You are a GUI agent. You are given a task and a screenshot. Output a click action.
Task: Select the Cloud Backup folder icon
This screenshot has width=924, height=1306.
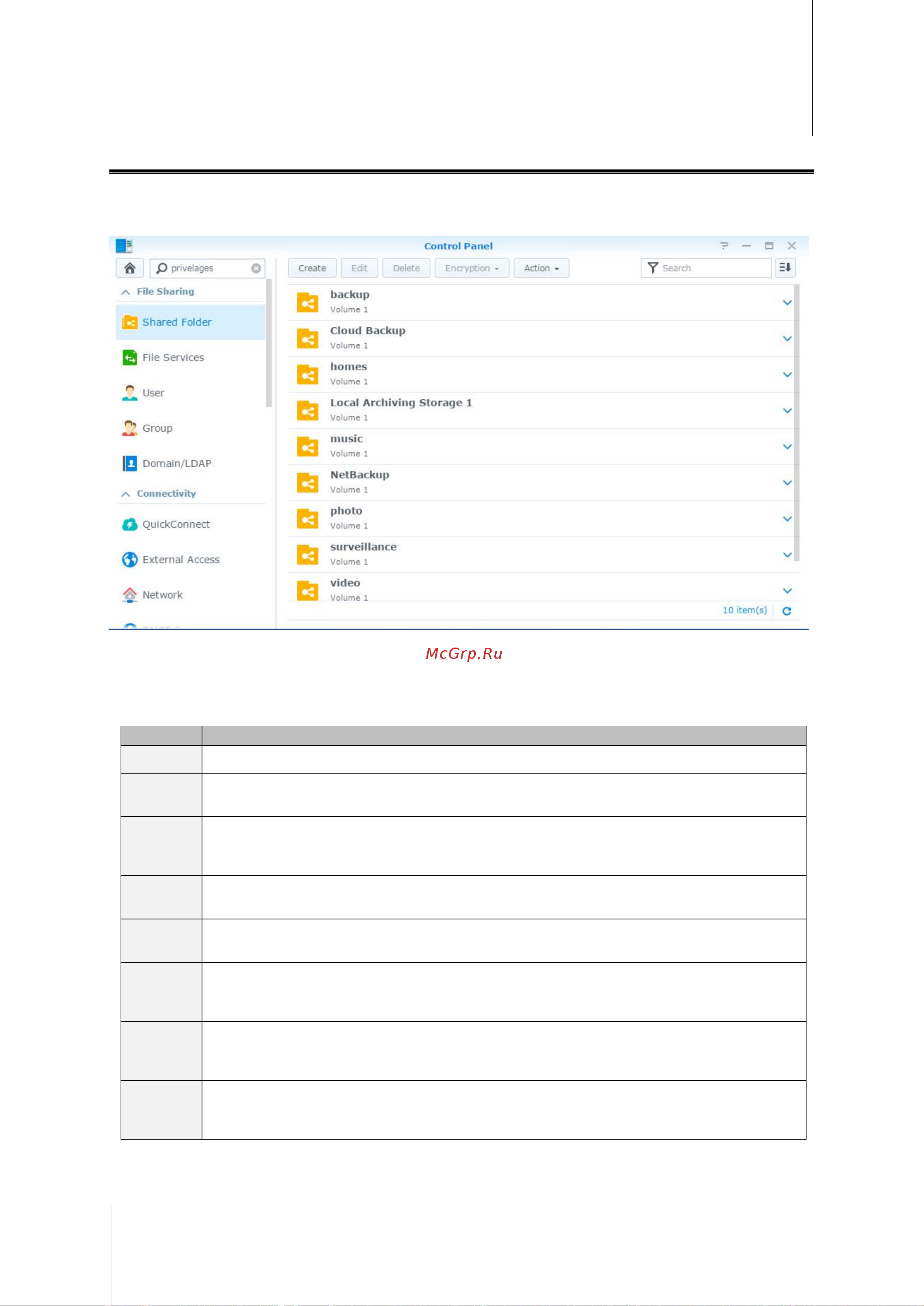[x=308, y=339]
